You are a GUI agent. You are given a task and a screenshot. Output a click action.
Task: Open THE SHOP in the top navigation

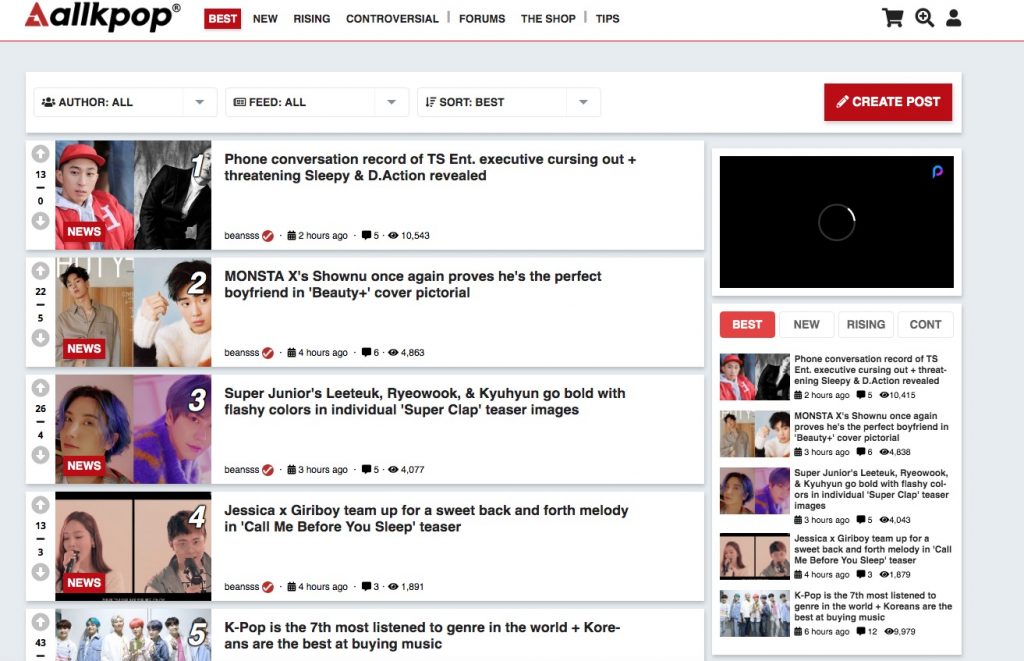(x=548, y=19)
